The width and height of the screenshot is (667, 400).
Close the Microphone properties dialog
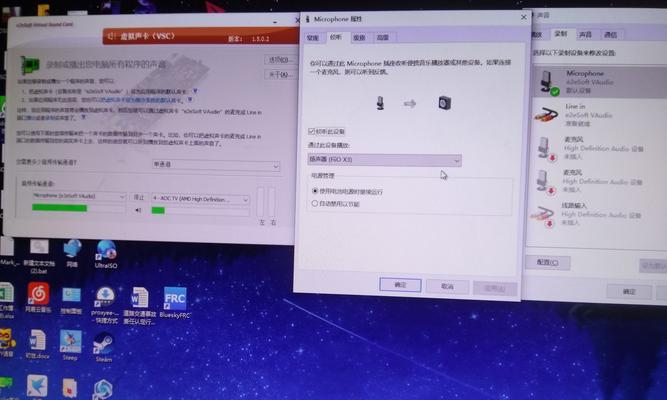[524, 17]
